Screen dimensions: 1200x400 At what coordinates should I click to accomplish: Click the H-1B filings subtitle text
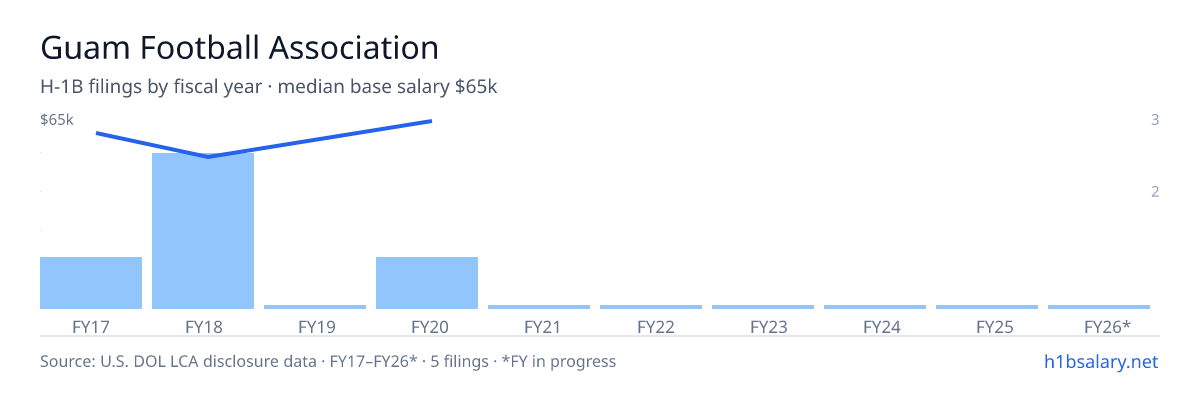point(269,87)
